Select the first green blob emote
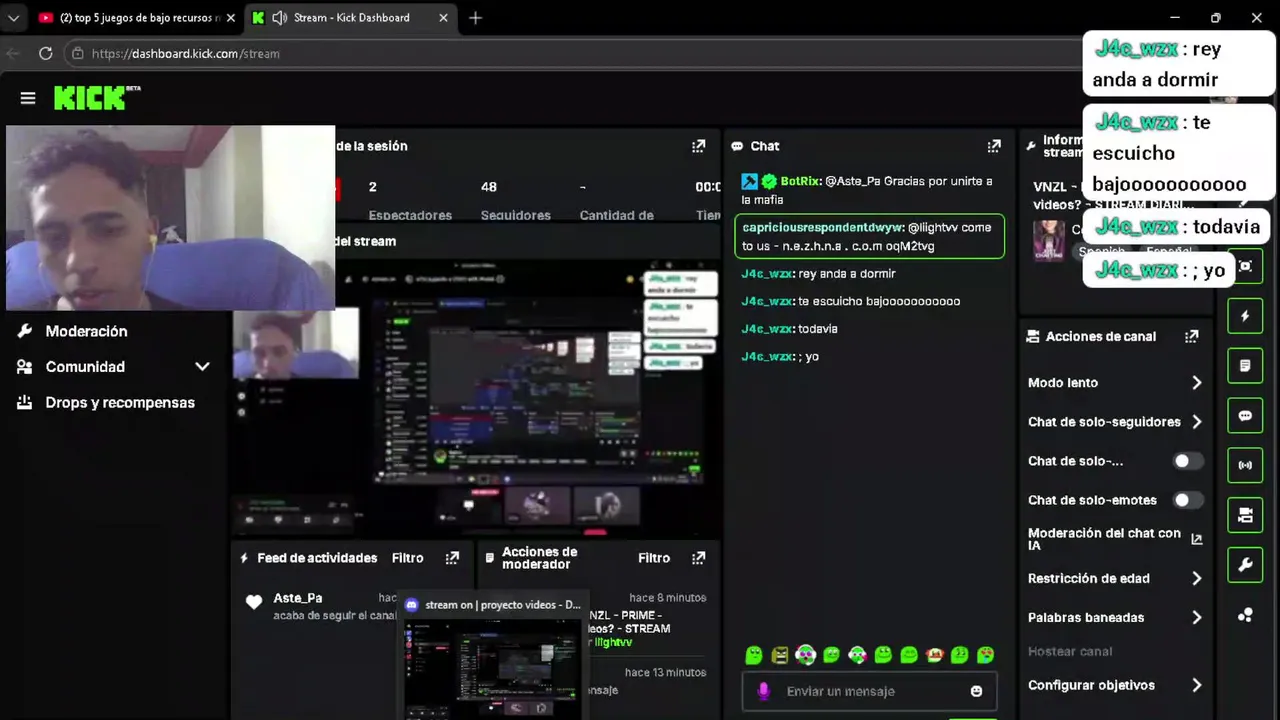This screenshot has width=1280, height=720. coord(754,655)
